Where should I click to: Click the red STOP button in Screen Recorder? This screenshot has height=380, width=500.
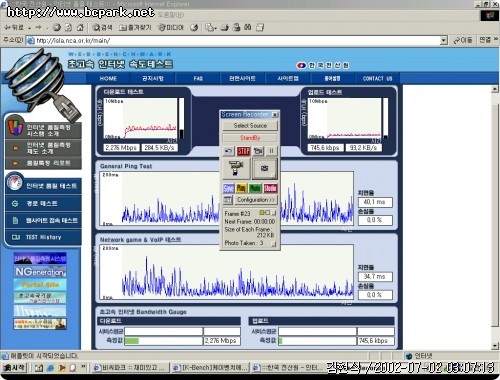coord(243,151)
